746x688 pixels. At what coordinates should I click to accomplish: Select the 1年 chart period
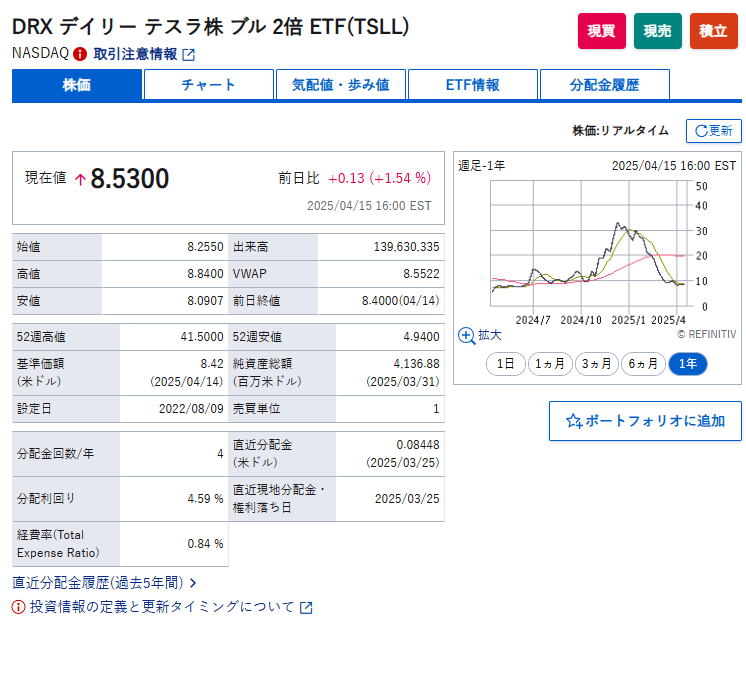[x=687, y=364]
